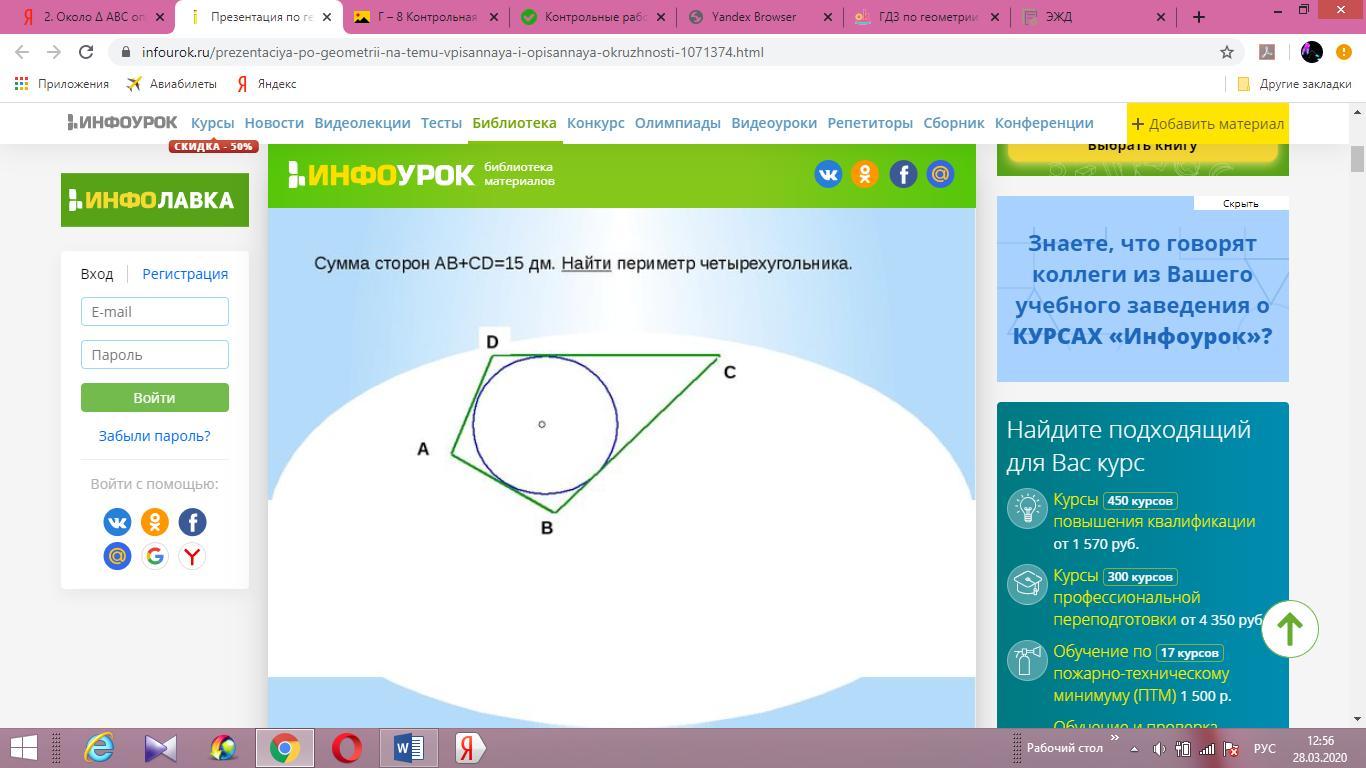Close the ЭЖД tab
The width and height of the screenshot is (1366, 768).
(1161, 17)
